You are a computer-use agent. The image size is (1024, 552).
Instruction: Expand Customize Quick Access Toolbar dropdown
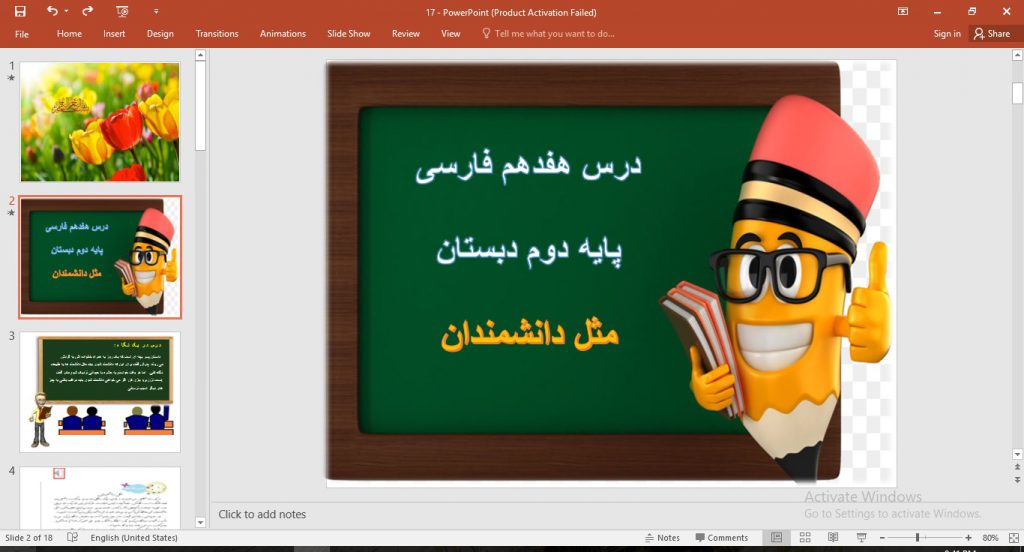[x=155, y=11]
